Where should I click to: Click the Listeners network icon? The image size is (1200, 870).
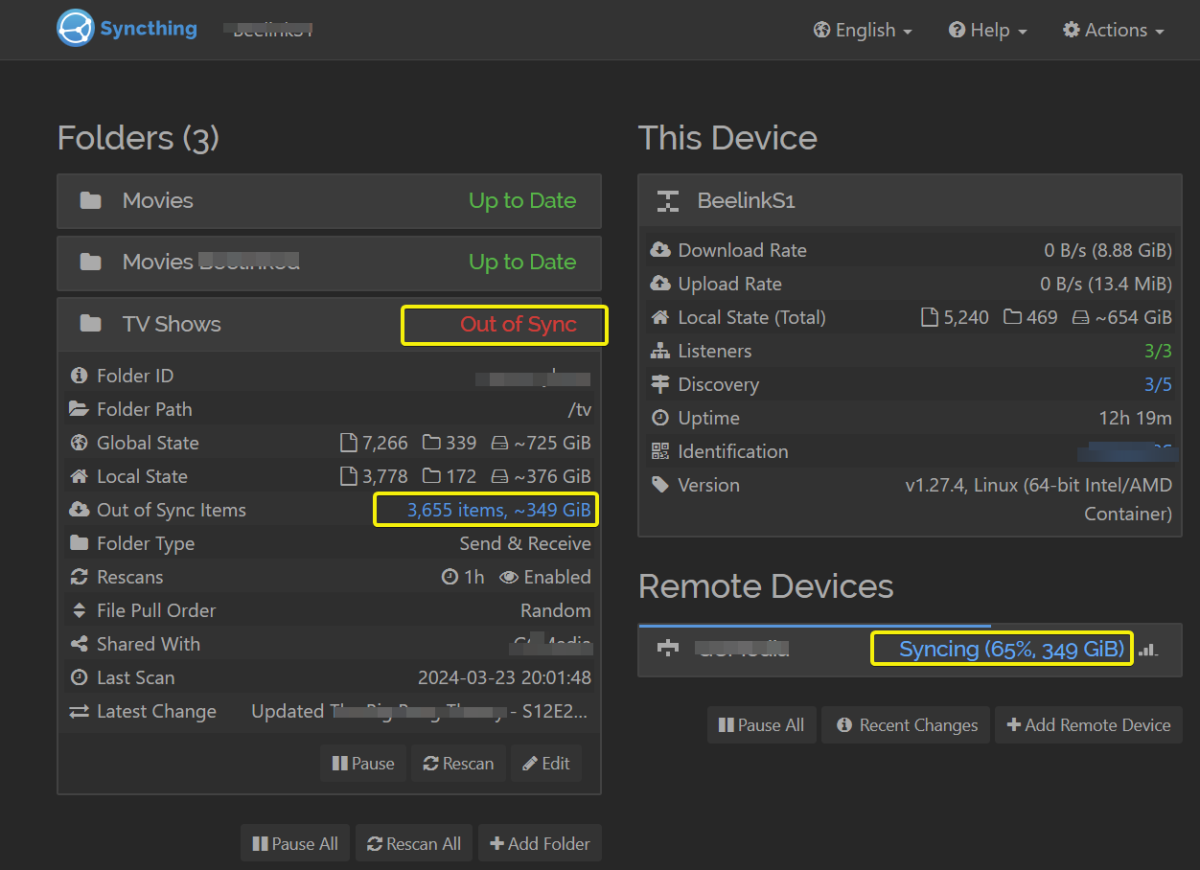660,351
